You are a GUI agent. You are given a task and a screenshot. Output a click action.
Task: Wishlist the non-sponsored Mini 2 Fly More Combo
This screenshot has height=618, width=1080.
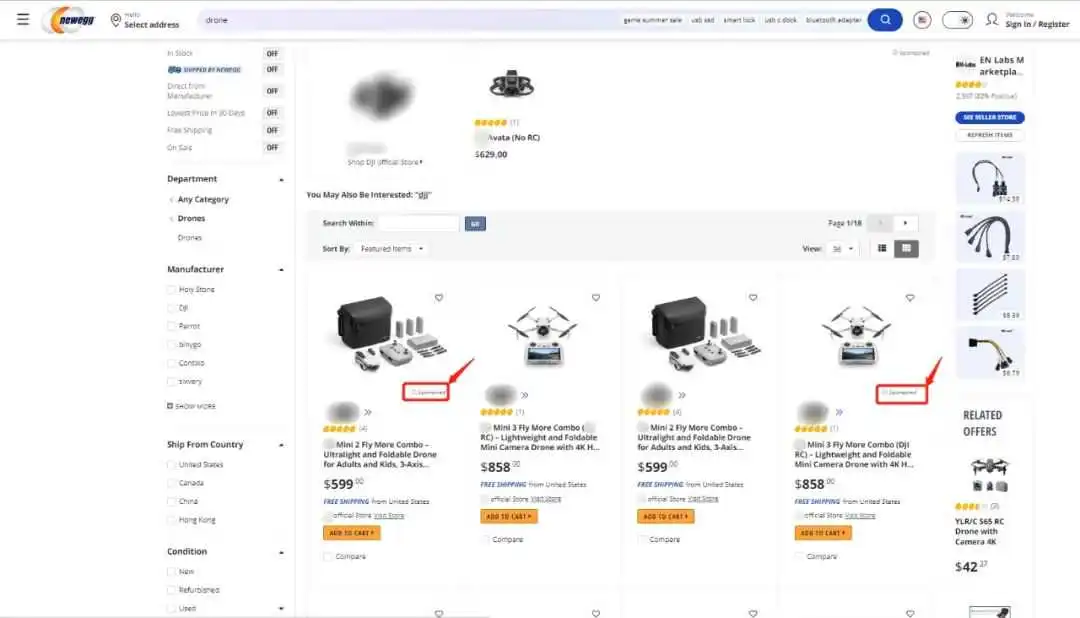point(753,298)
